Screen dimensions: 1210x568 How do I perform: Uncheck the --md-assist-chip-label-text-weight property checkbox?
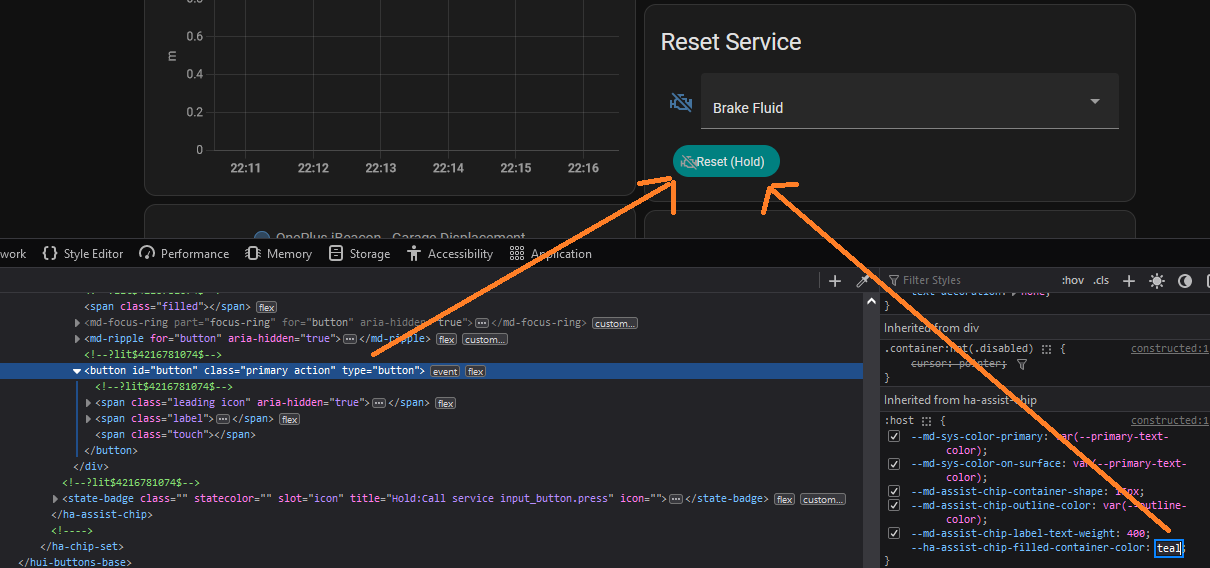(895, 533)
